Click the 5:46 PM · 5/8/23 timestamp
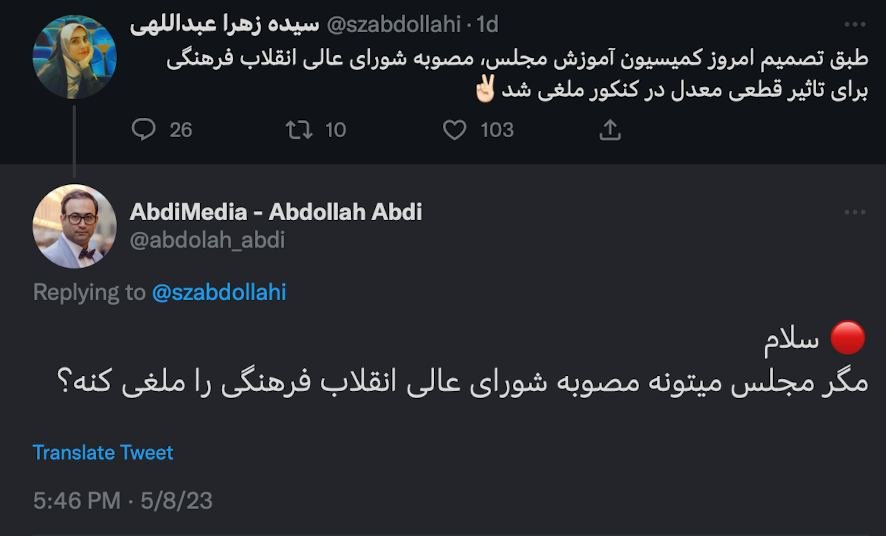The image size is (886, 536). (x=123, y=500)
